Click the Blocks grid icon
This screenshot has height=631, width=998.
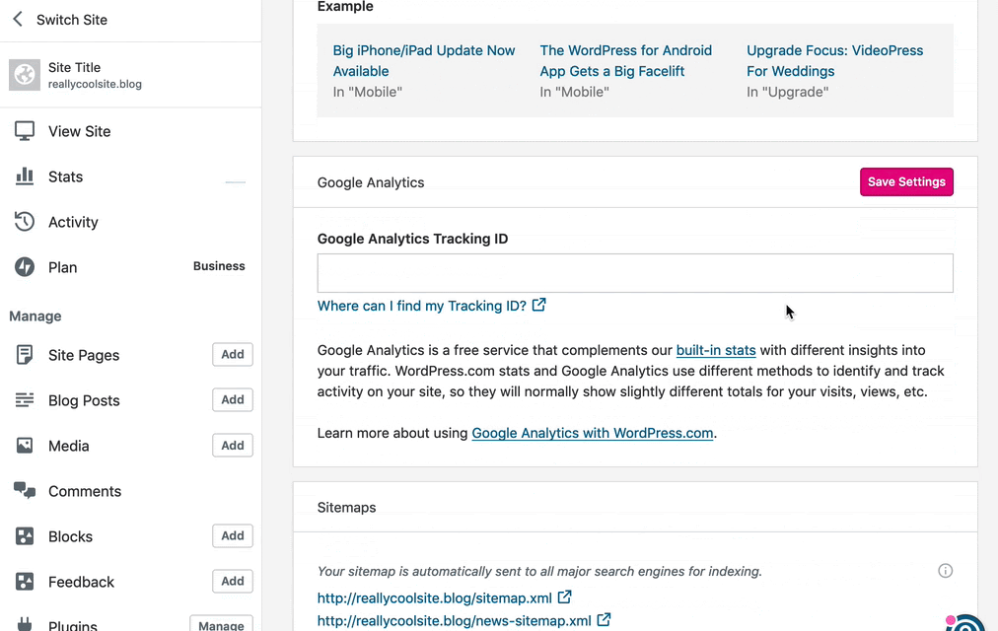click(x=24, y=536)
